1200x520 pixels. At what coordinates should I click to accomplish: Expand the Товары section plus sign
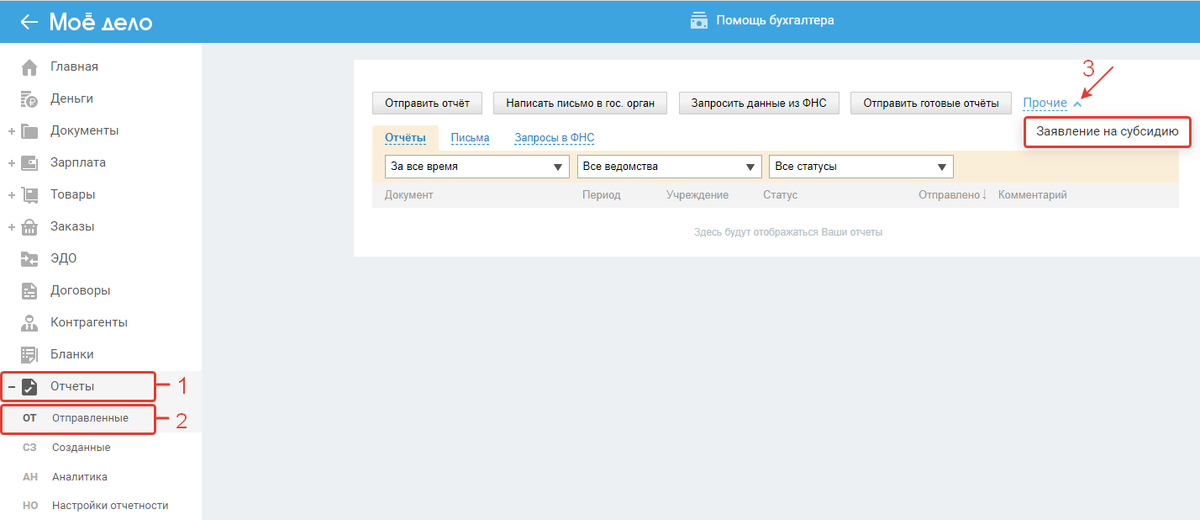click(x=11, y=195)
